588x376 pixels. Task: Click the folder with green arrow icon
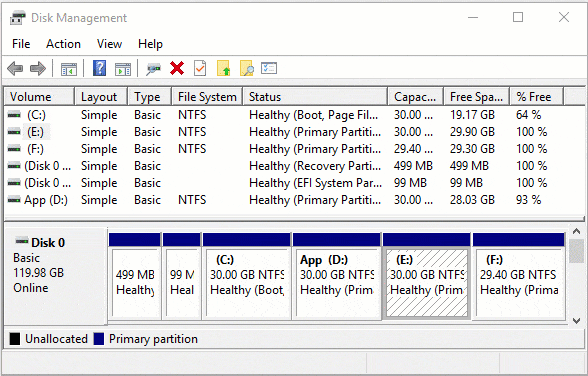coord(224,68)
